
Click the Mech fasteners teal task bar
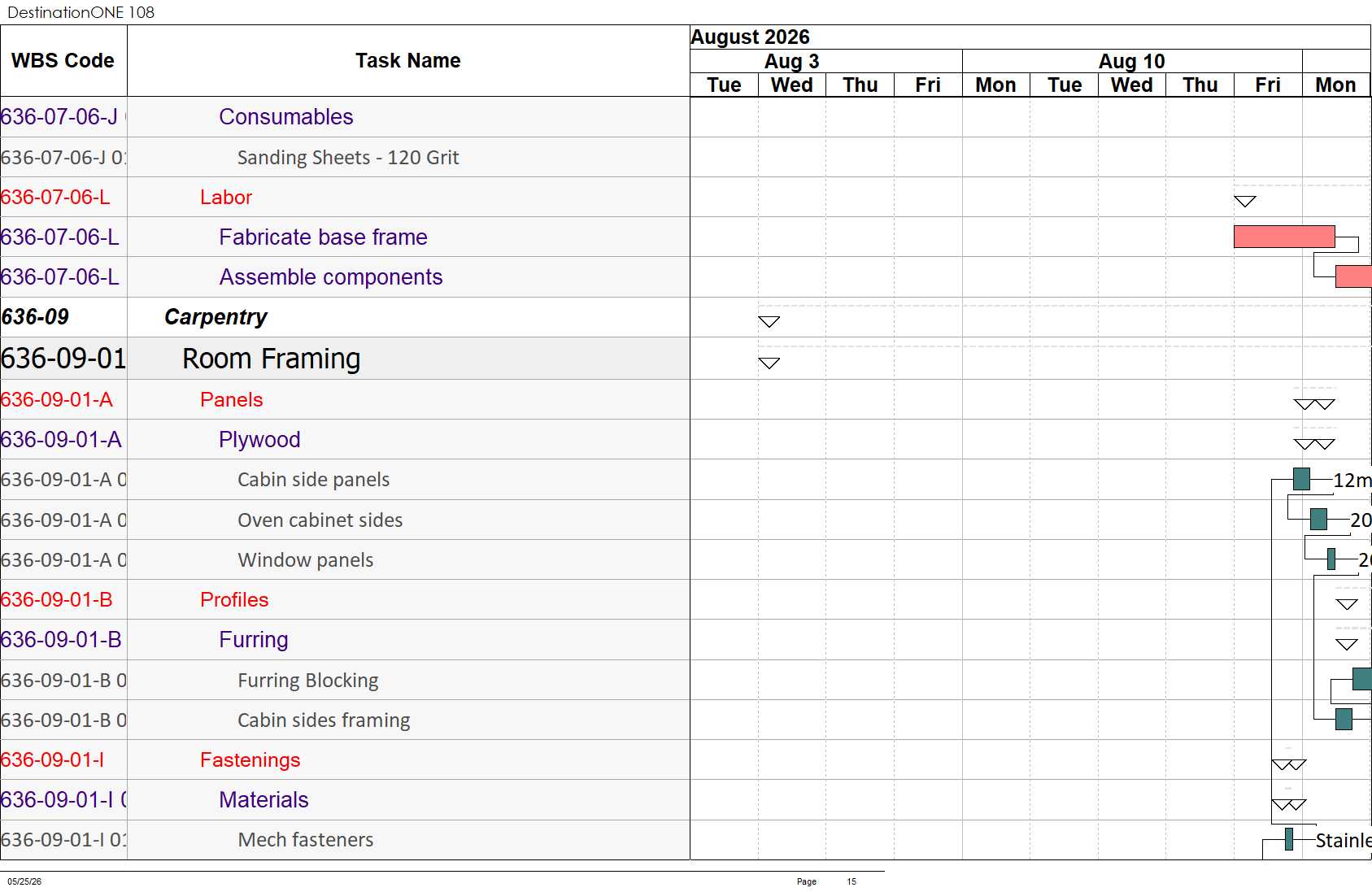pyautogui.click(x=1289, y=839)
